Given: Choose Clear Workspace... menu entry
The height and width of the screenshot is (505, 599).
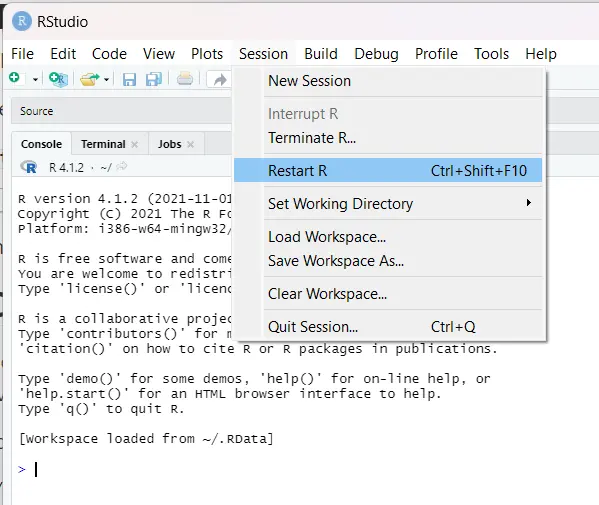Looking at the screenshot, I should coord(388,294).
